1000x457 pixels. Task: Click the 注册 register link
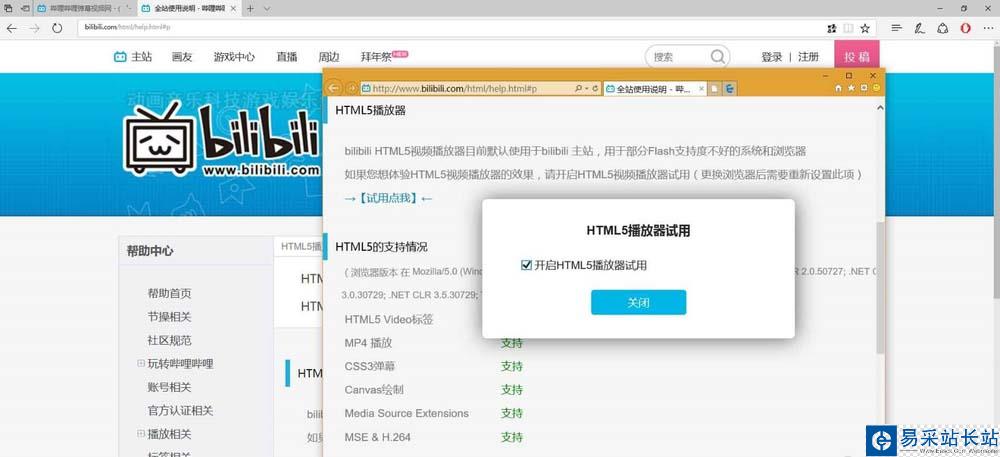809,57
